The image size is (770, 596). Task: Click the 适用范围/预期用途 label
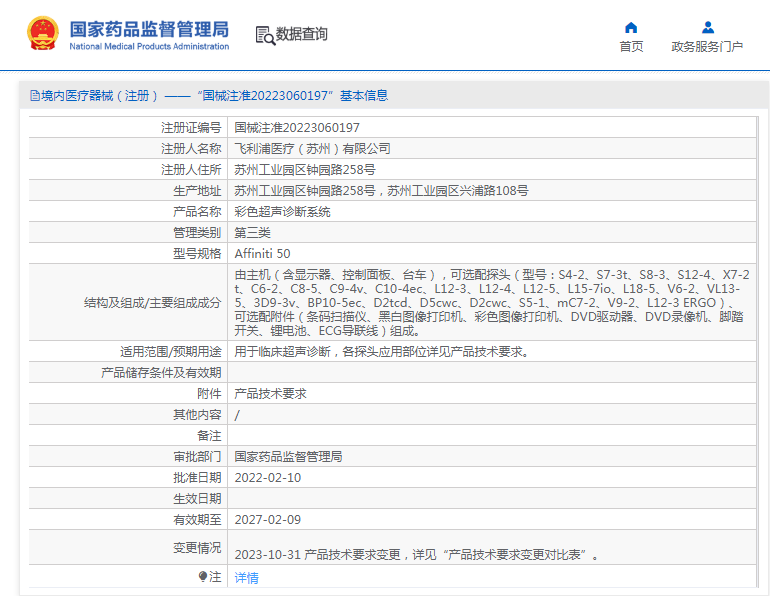pyautogui.click(x=170, y=352)
